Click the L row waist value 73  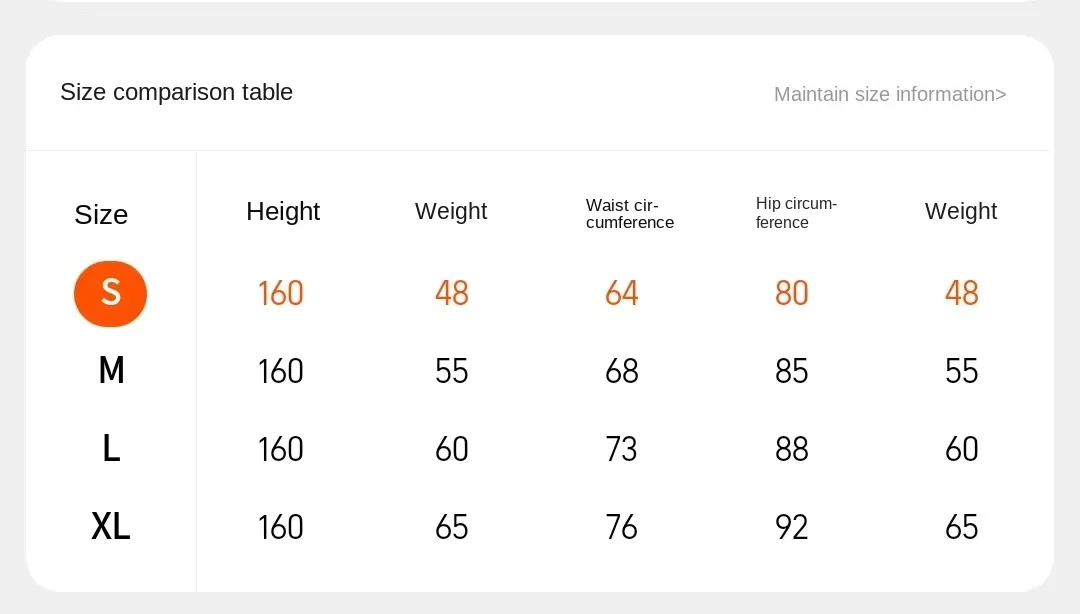pyautogui.click(x=621, y=449)
